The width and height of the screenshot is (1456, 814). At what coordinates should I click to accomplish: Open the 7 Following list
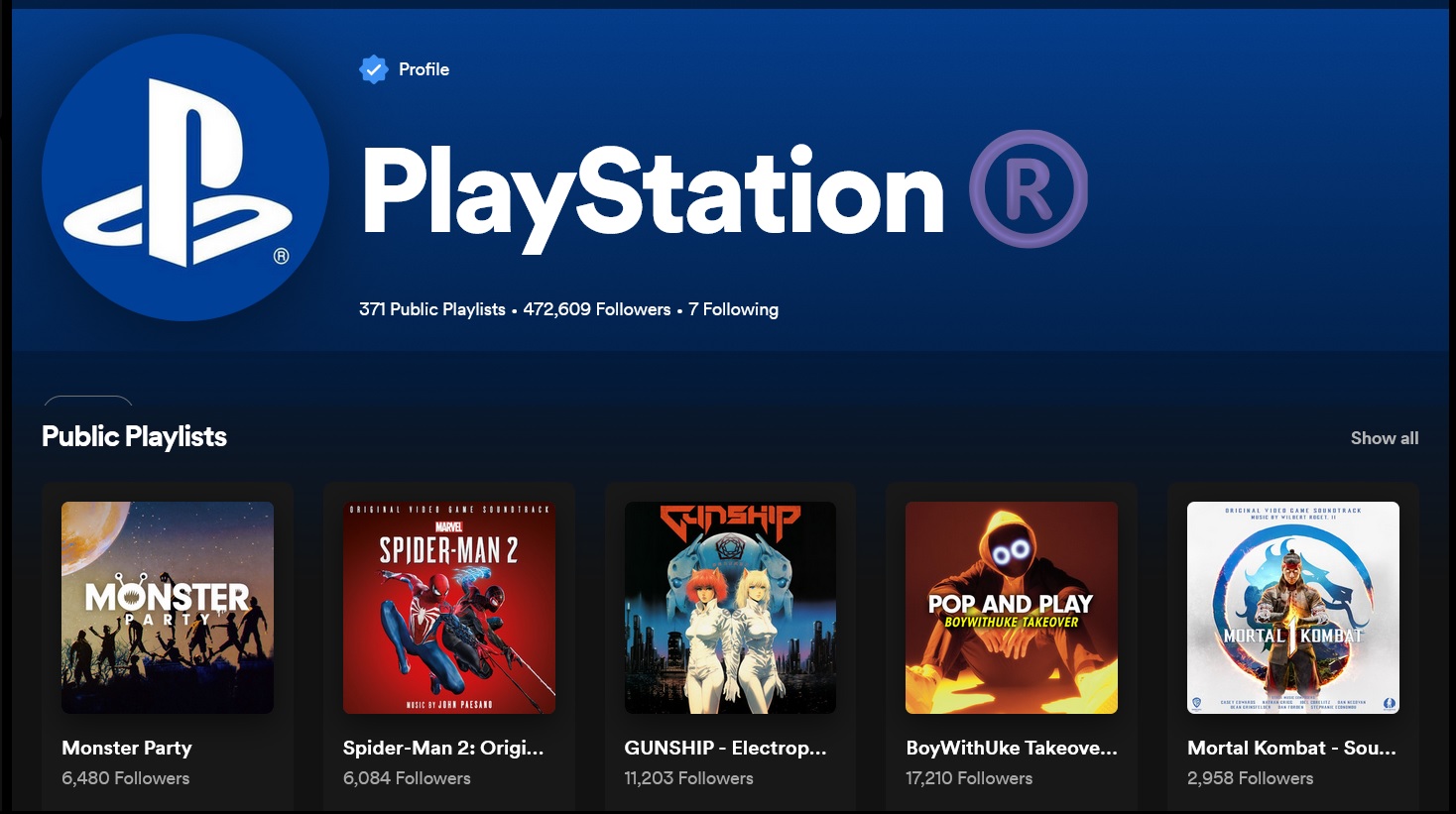733,309
